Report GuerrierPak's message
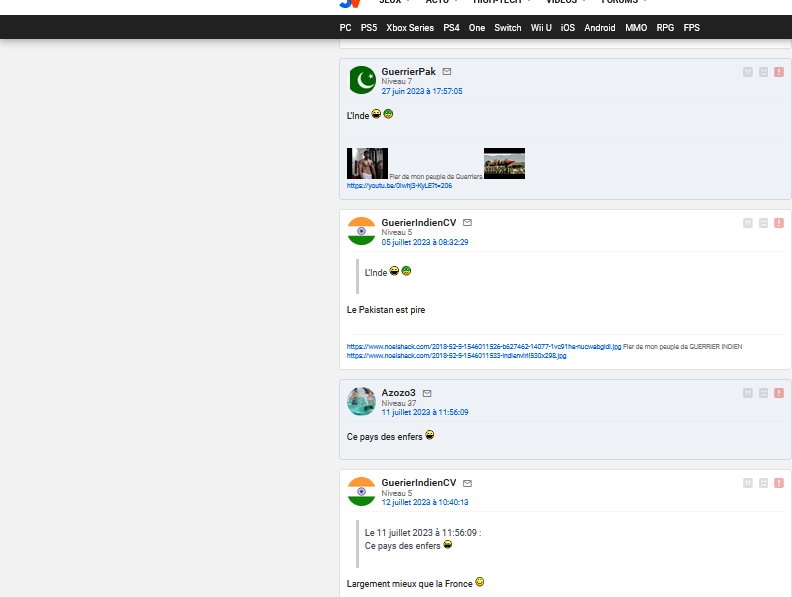The width and height of the screenshot is (792, 597). coord(779,72)
